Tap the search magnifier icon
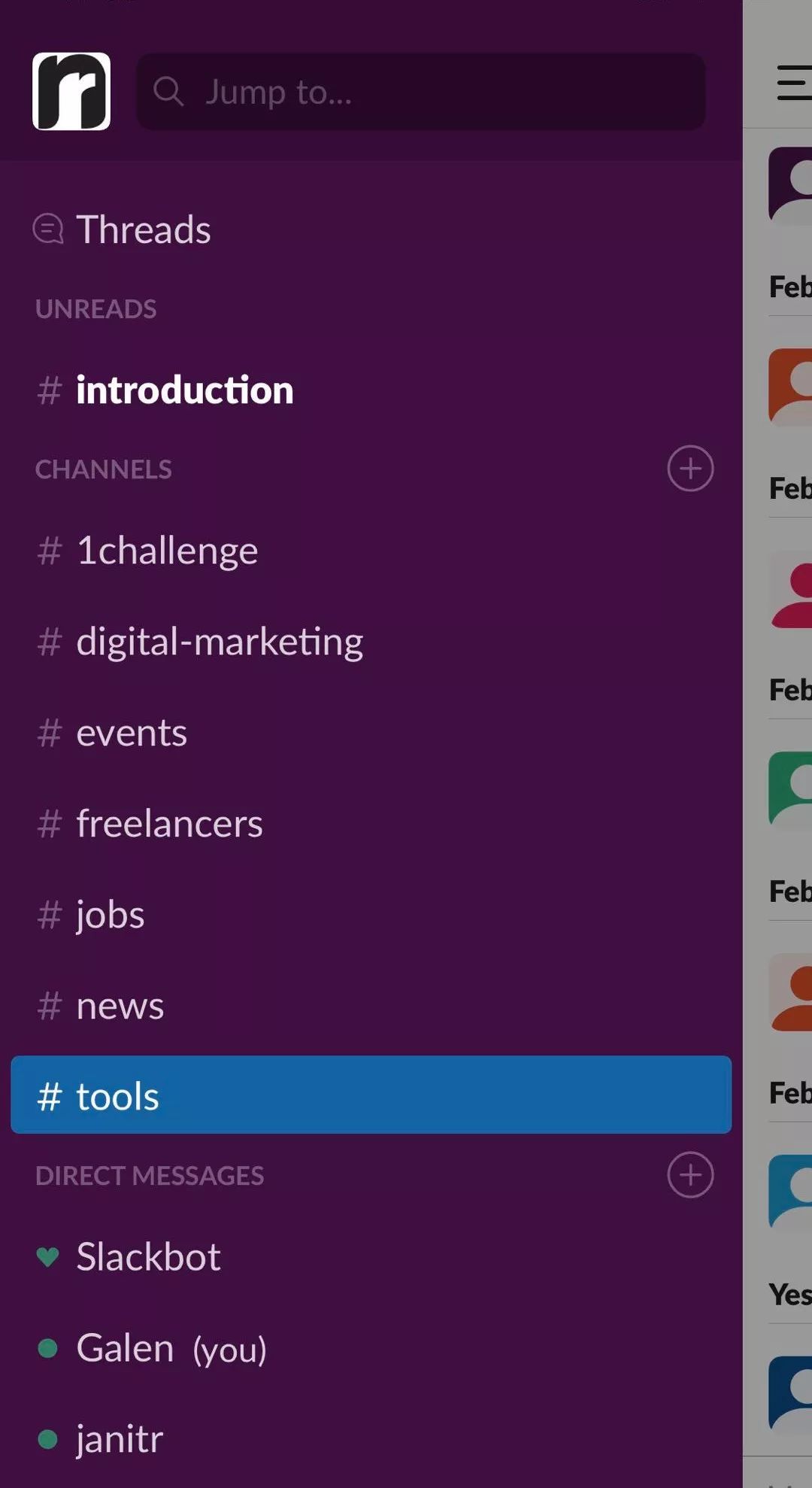 pyautogui.click(x=168, y=92)
